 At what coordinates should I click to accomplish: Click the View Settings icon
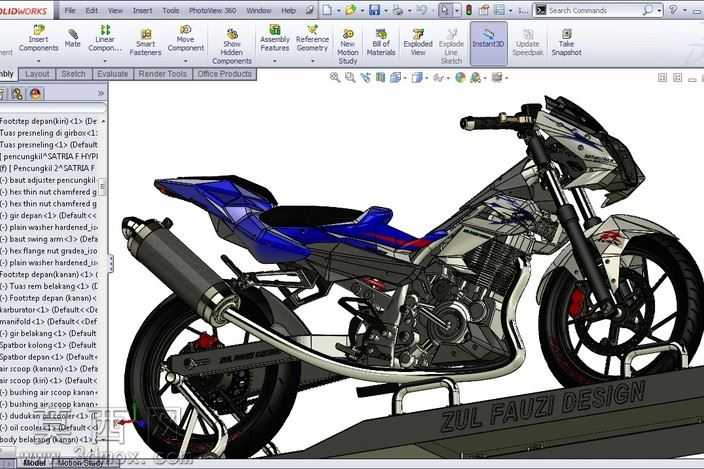coord(497,78)
